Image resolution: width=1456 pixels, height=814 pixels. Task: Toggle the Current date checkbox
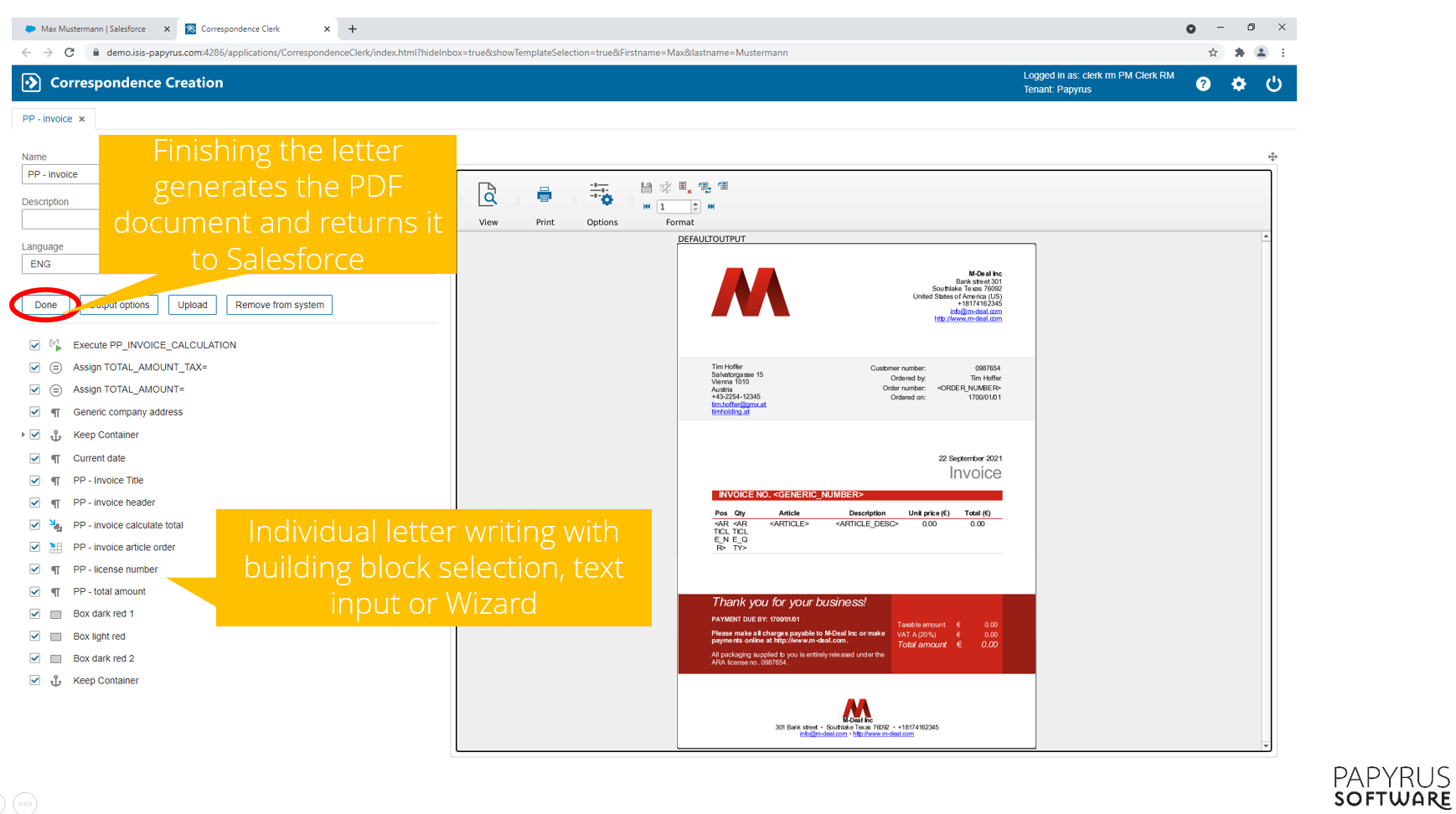pyautogui.click(x=34, y=458)
